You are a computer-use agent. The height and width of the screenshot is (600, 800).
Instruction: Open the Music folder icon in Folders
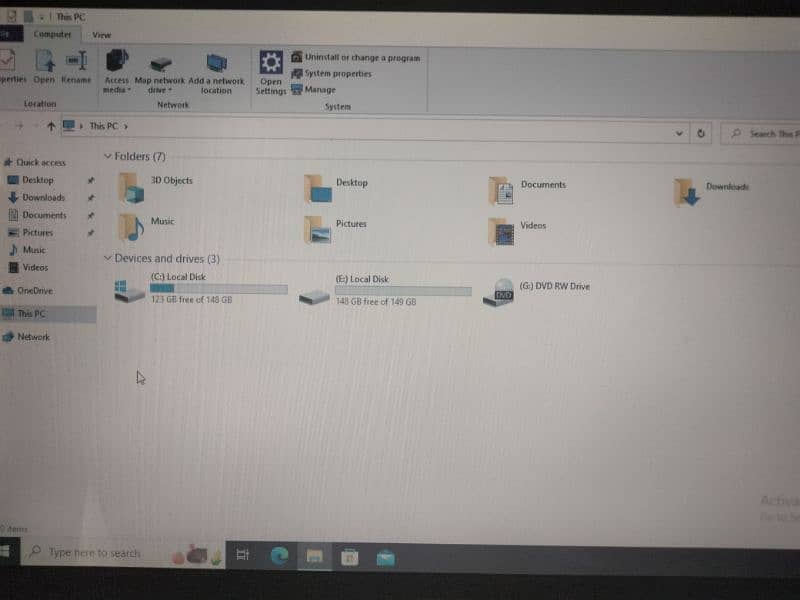(131, 227)
